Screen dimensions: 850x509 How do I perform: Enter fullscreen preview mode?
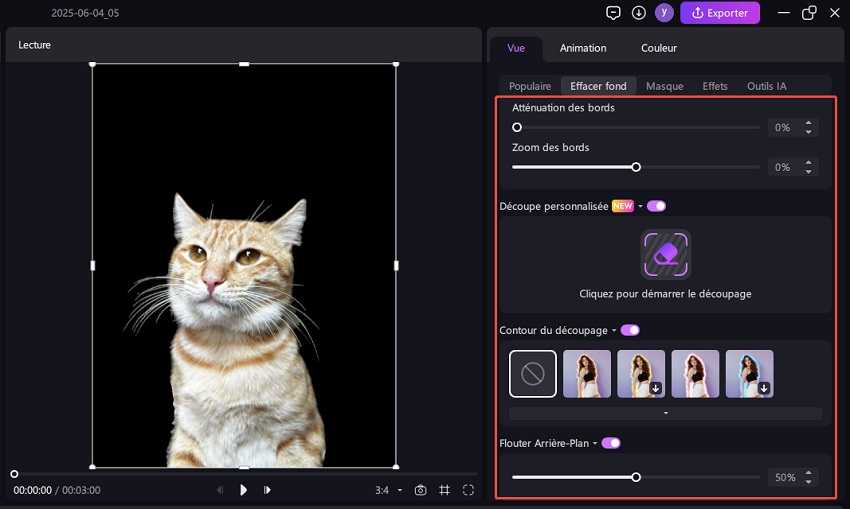click(468, 490)
